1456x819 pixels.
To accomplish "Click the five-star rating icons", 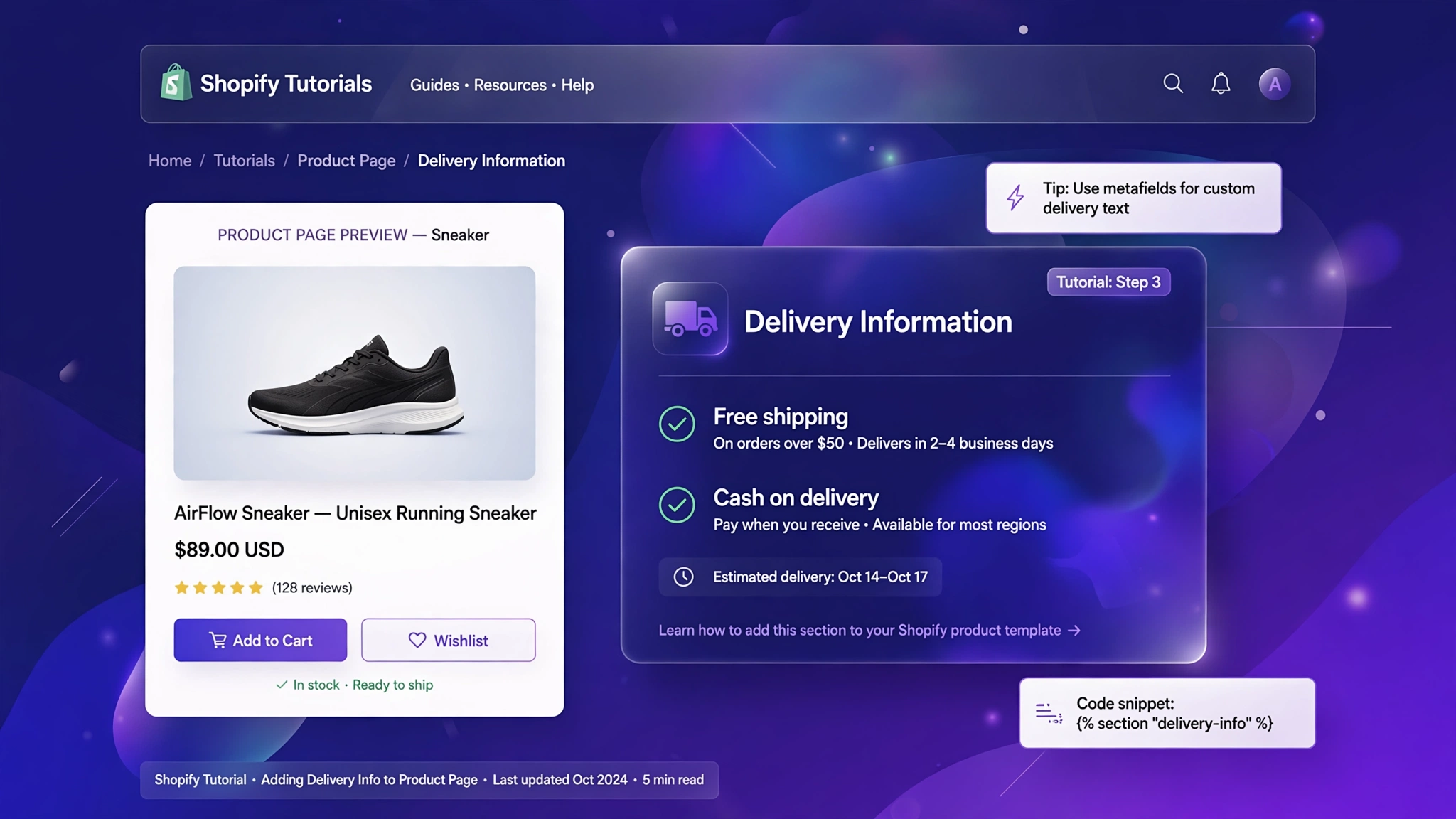I will click(219, 588).
